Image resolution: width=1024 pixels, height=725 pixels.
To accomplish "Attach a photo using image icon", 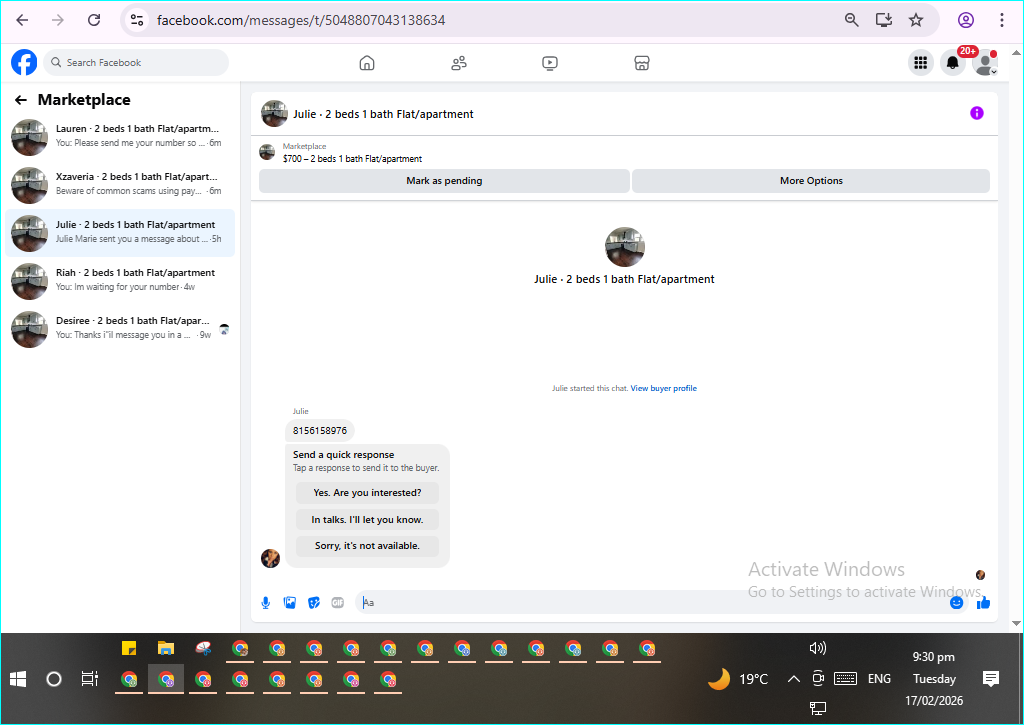I will [290, 602].
